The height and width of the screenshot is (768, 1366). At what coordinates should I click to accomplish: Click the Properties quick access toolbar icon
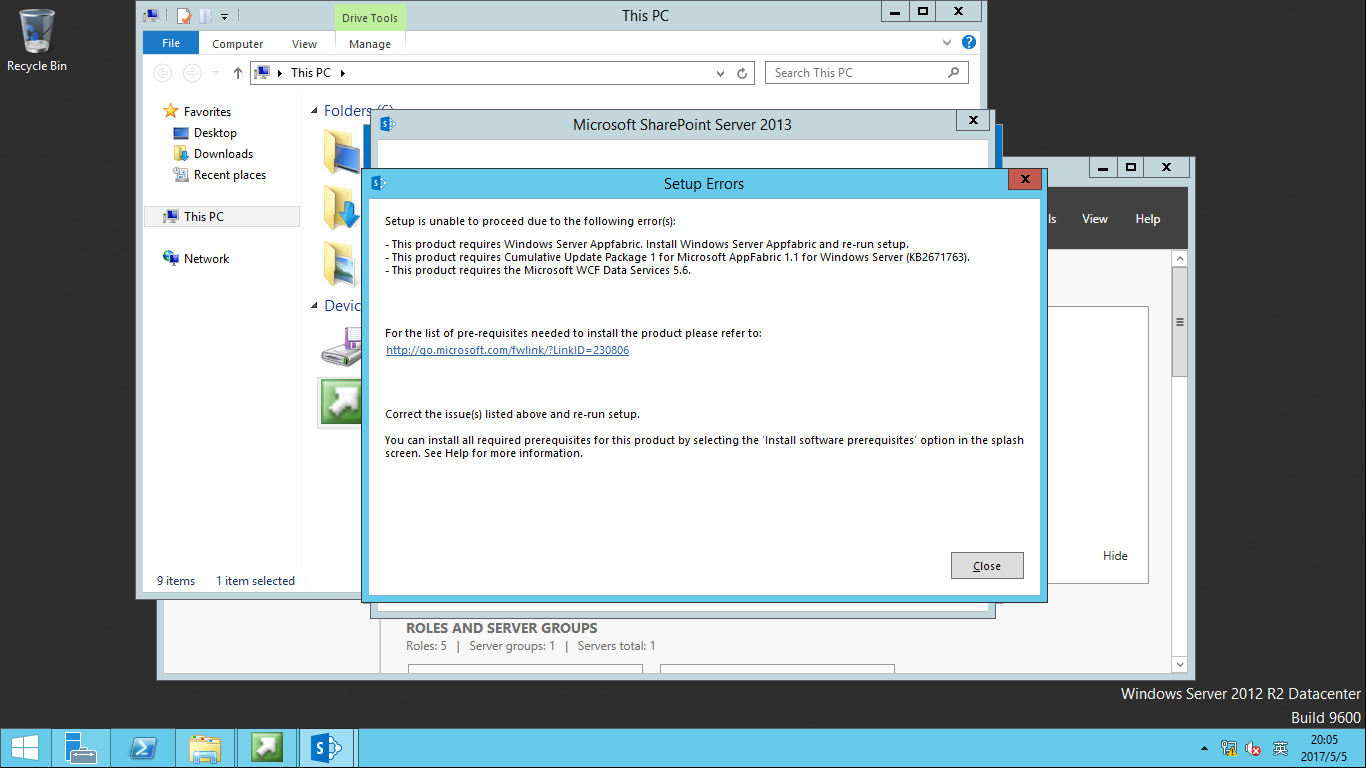pyautogui.click(x=183, y=15)
